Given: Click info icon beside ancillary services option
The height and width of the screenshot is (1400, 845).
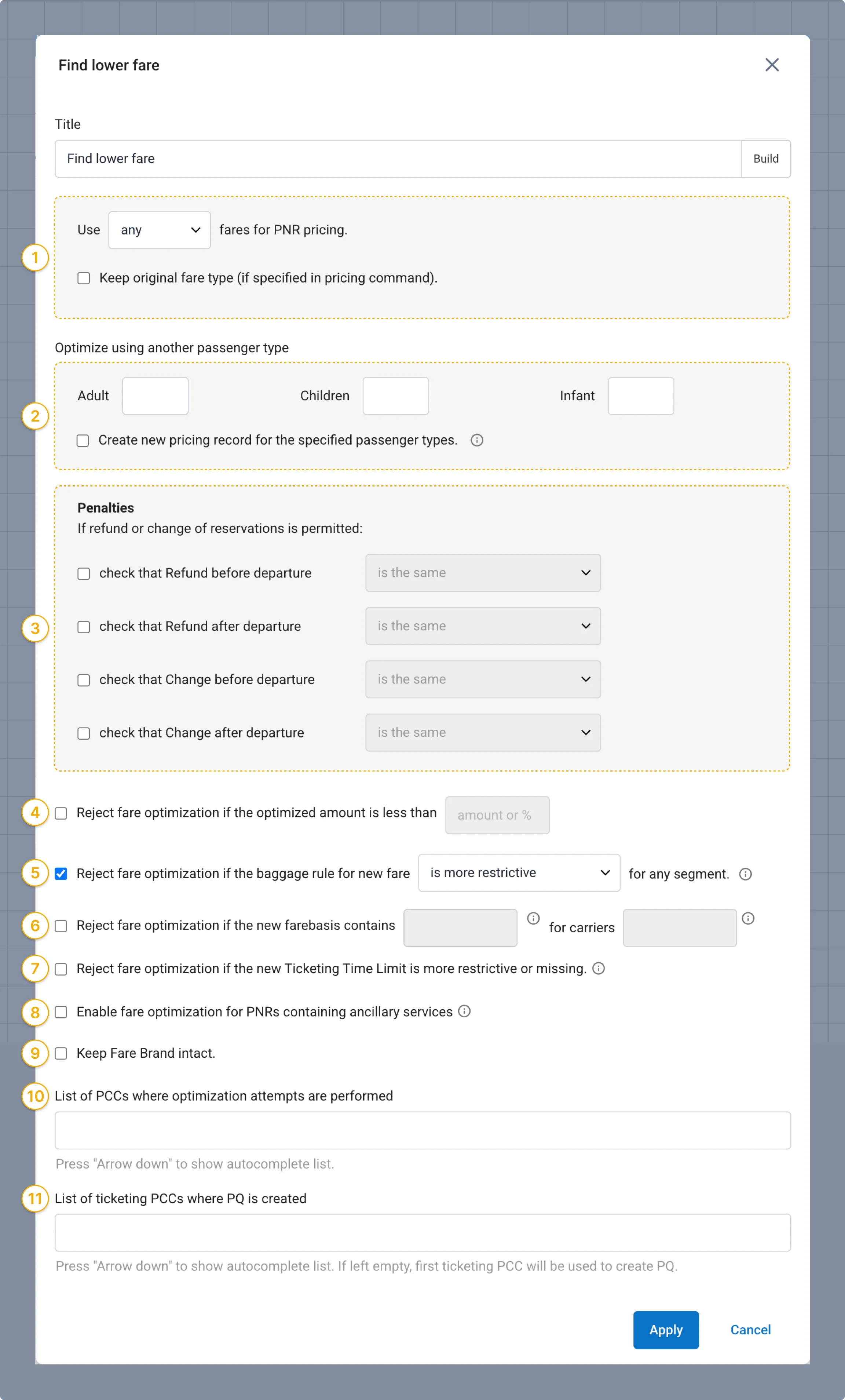Looking at the screenshot, I should point(464,1011).
